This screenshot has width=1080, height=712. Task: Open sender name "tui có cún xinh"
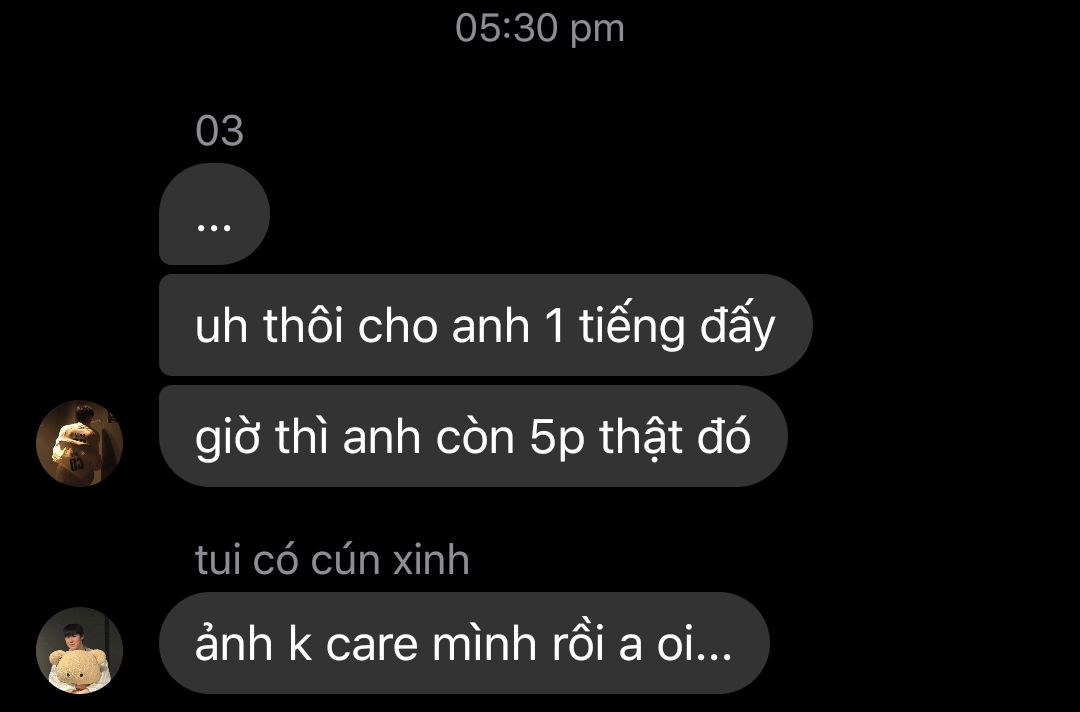click(x=333, y=560)
